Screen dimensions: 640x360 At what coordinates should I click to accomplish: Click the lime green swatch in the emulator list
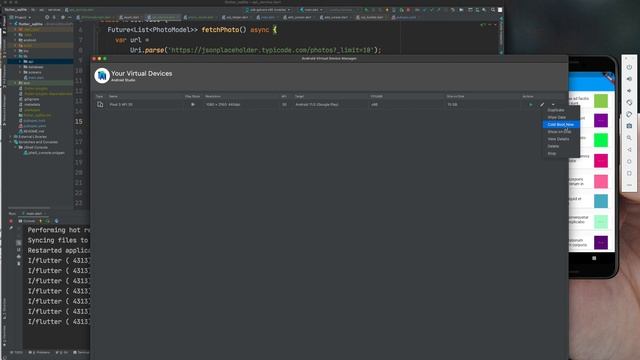tap(601, 100)
